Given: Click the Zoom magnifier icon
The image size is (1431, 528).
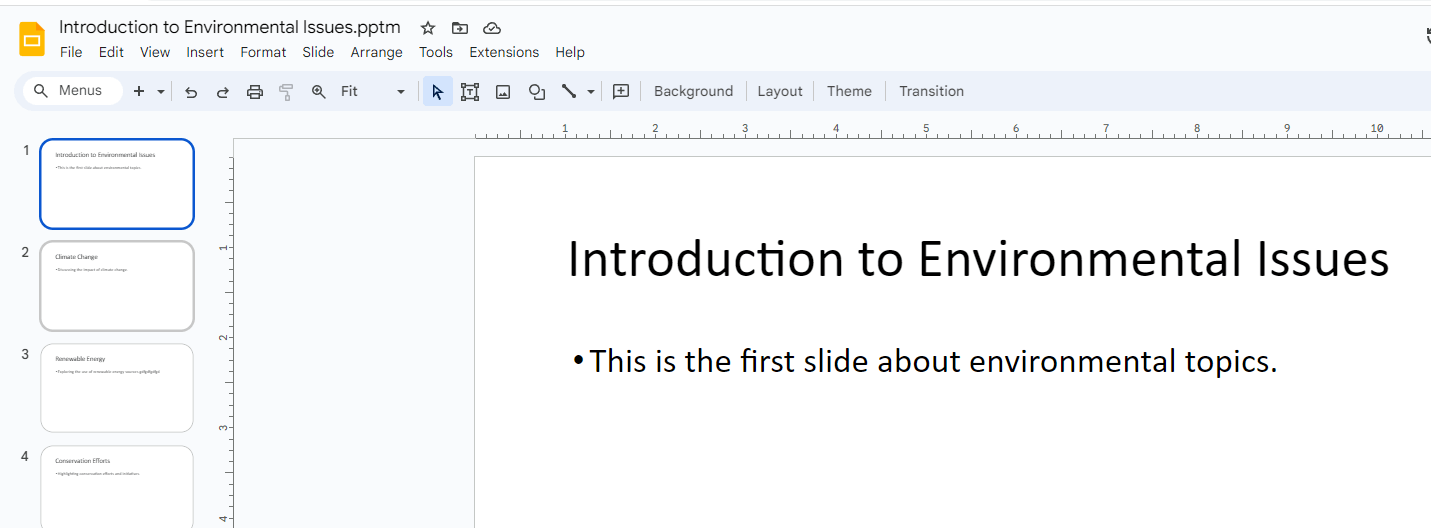Looking at the screenshot, I should pyautogui.click(x=319, y=92).
